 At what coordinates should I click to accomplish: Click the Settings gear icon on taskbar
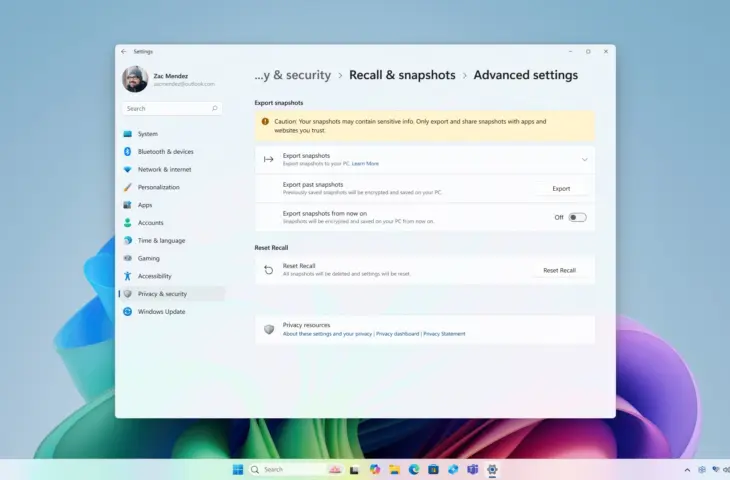pyautogui.click(x=492, y=469)
